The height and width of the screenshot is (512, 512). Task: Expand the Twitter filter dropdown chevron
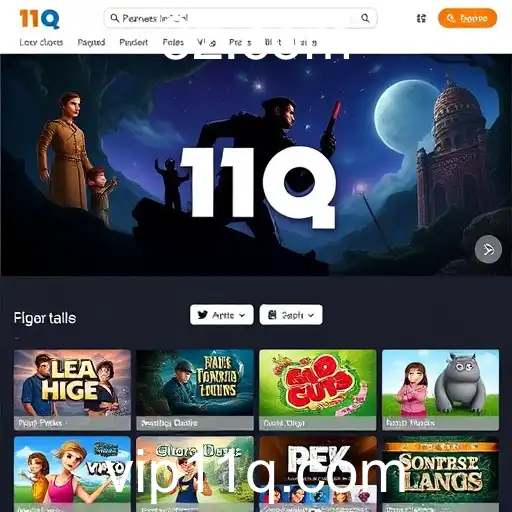pyautogui.click(x=242, y=315)
